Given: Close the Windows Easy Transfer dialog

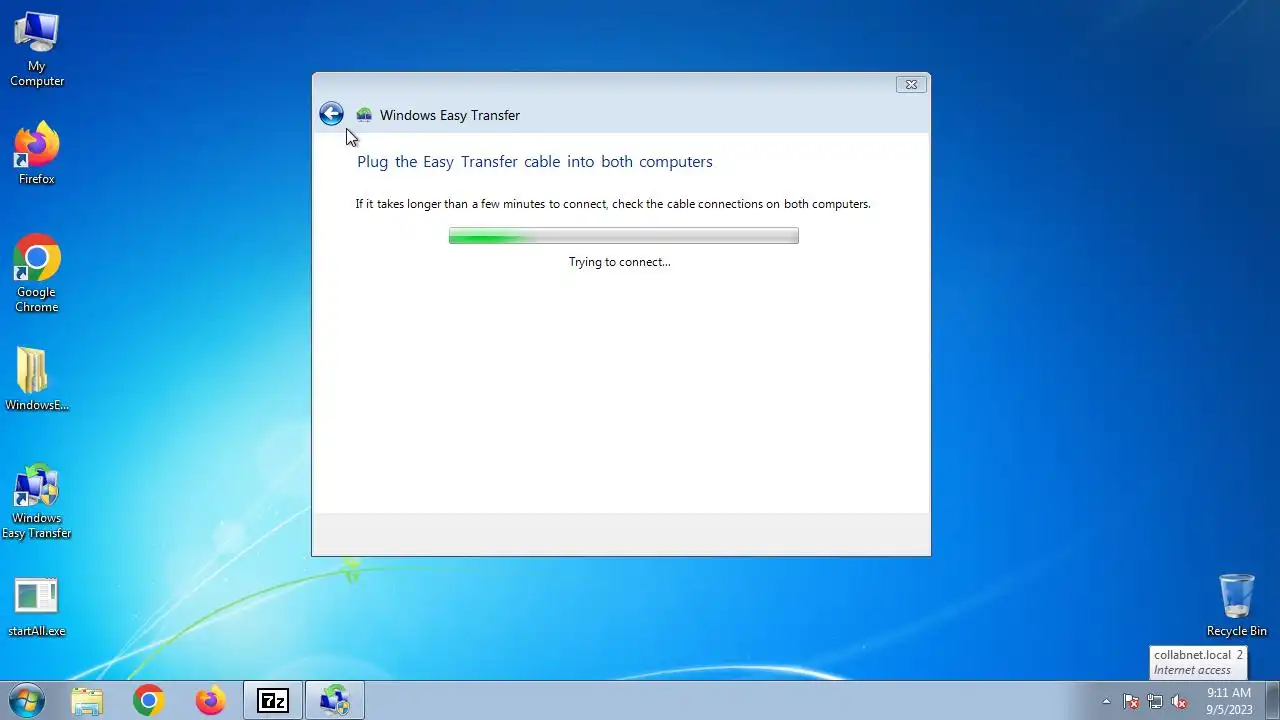Looking at the screenshot, I should (911, 85).
